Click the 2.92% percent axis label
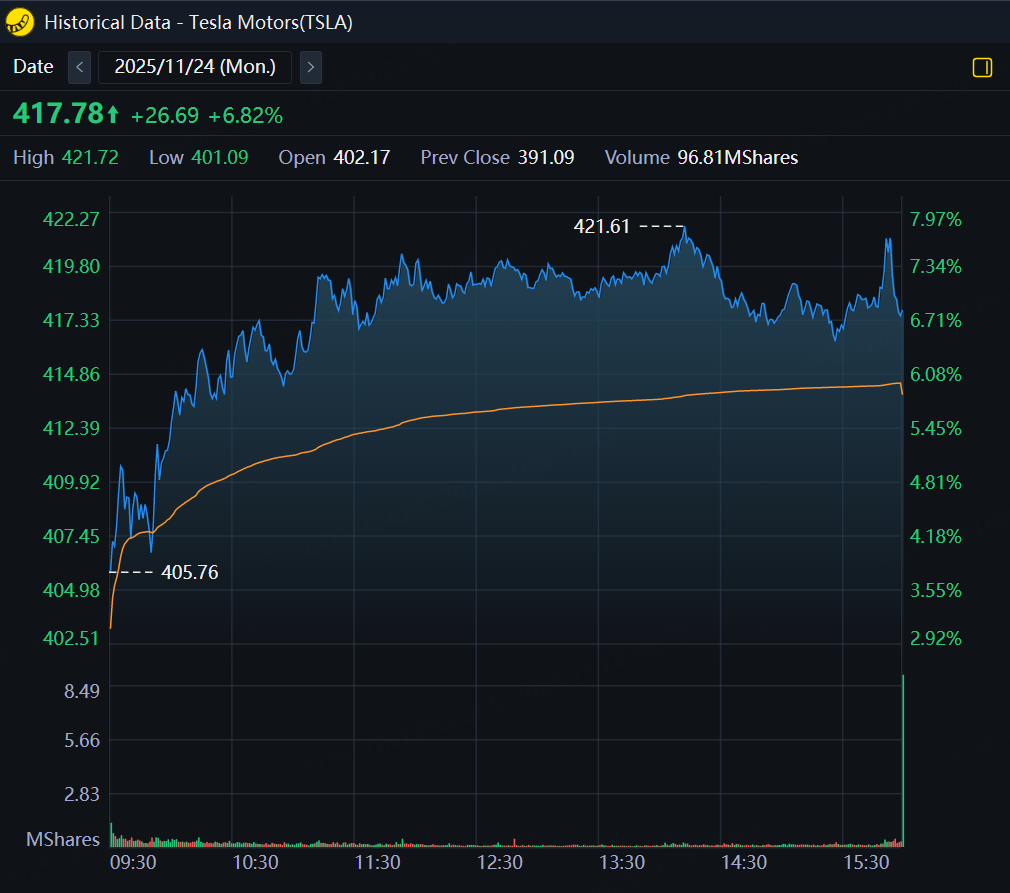 (x=935, y=639)
